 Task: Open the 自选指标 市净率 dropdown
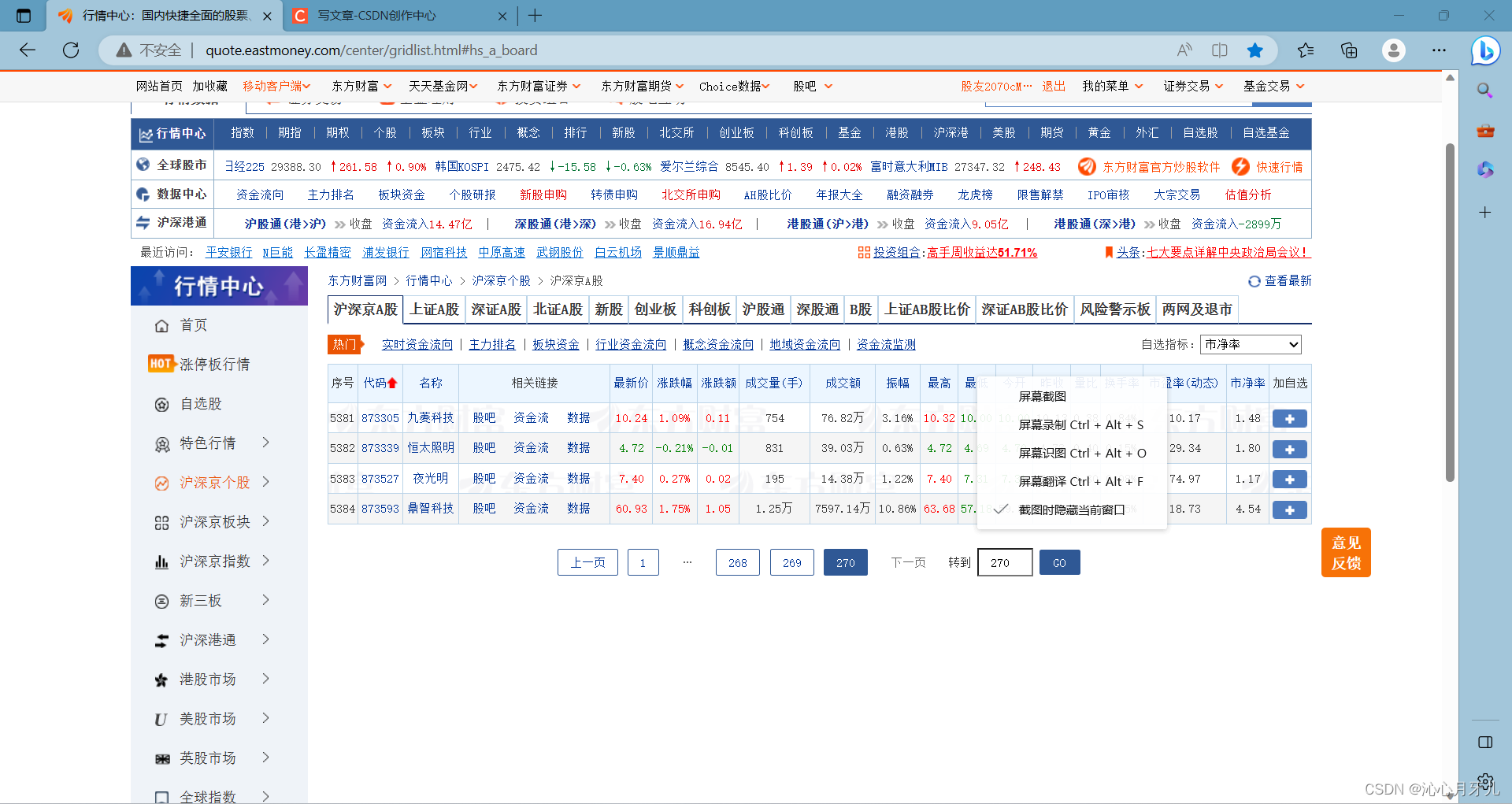pos(1251,344)
